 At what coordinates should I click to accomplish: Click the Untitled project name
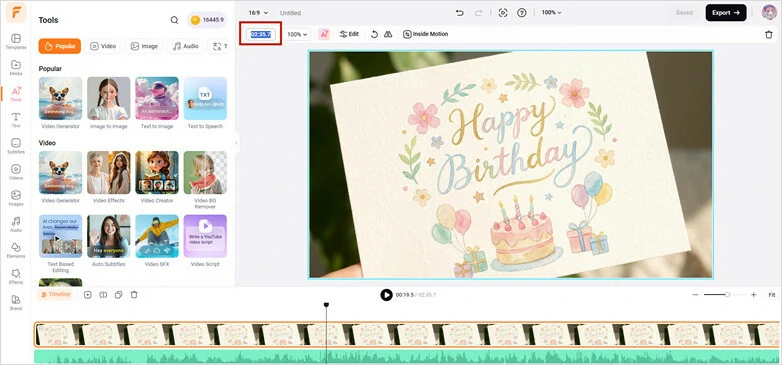tap(290, 13)
